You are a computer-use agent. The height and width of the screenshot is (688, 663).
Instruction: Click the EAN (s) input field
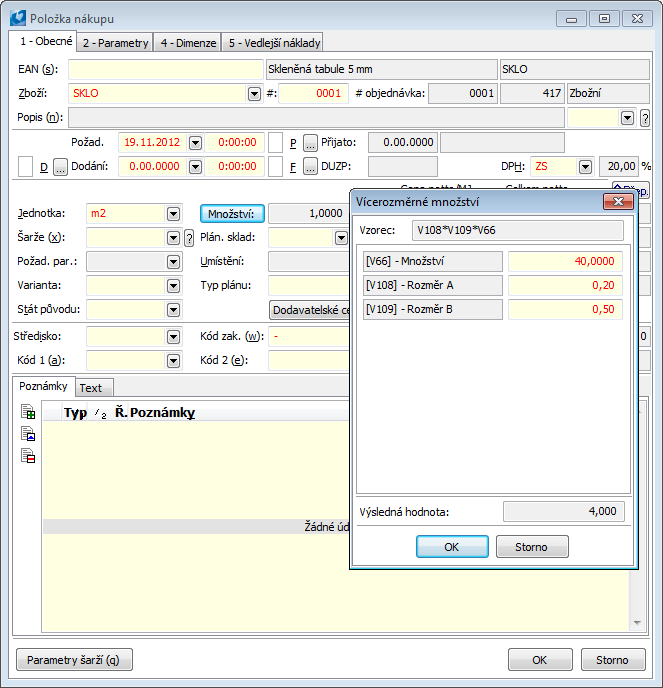(166, 69)
